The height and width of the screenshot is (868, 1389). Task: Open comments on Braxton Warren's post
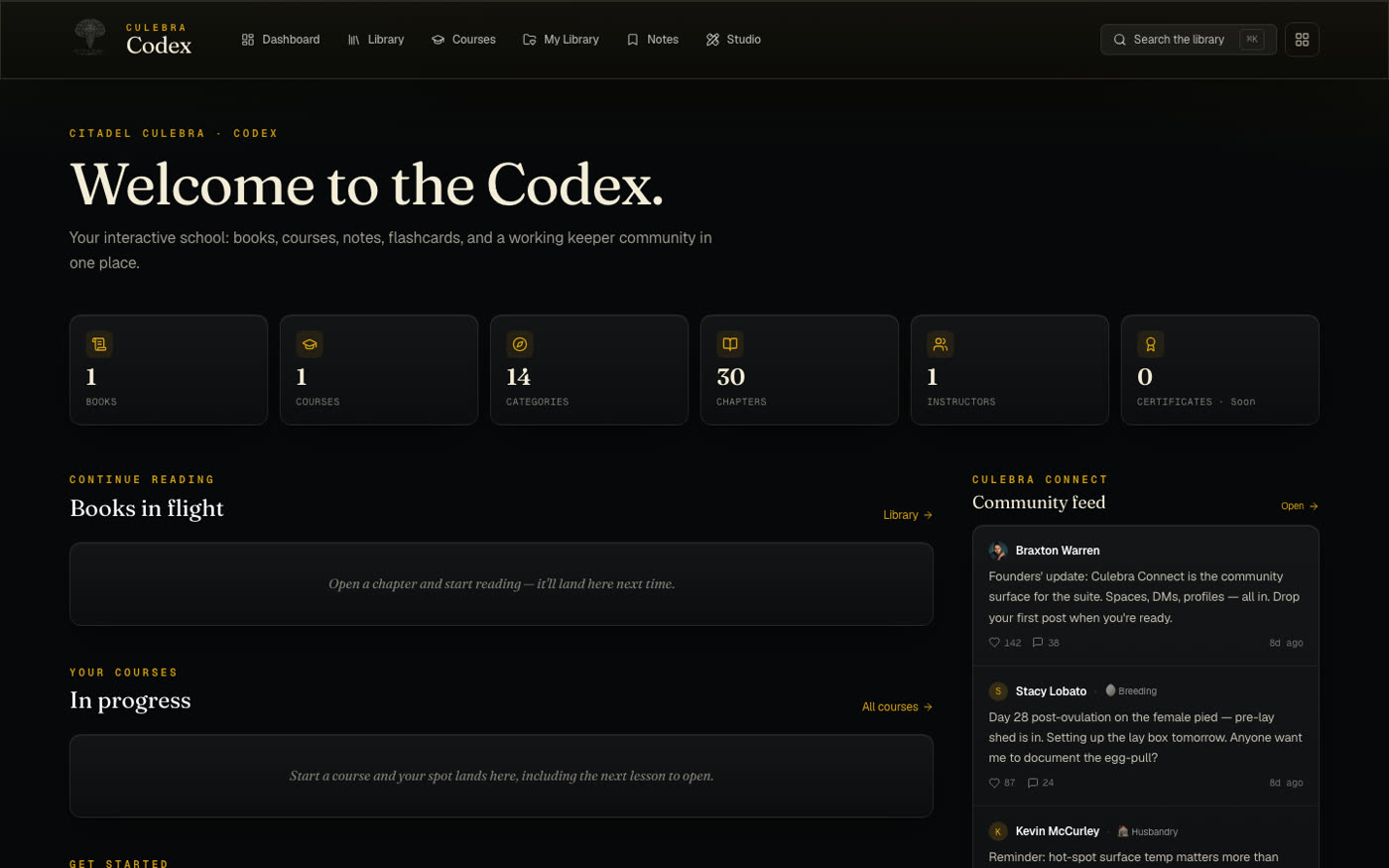1046,643
